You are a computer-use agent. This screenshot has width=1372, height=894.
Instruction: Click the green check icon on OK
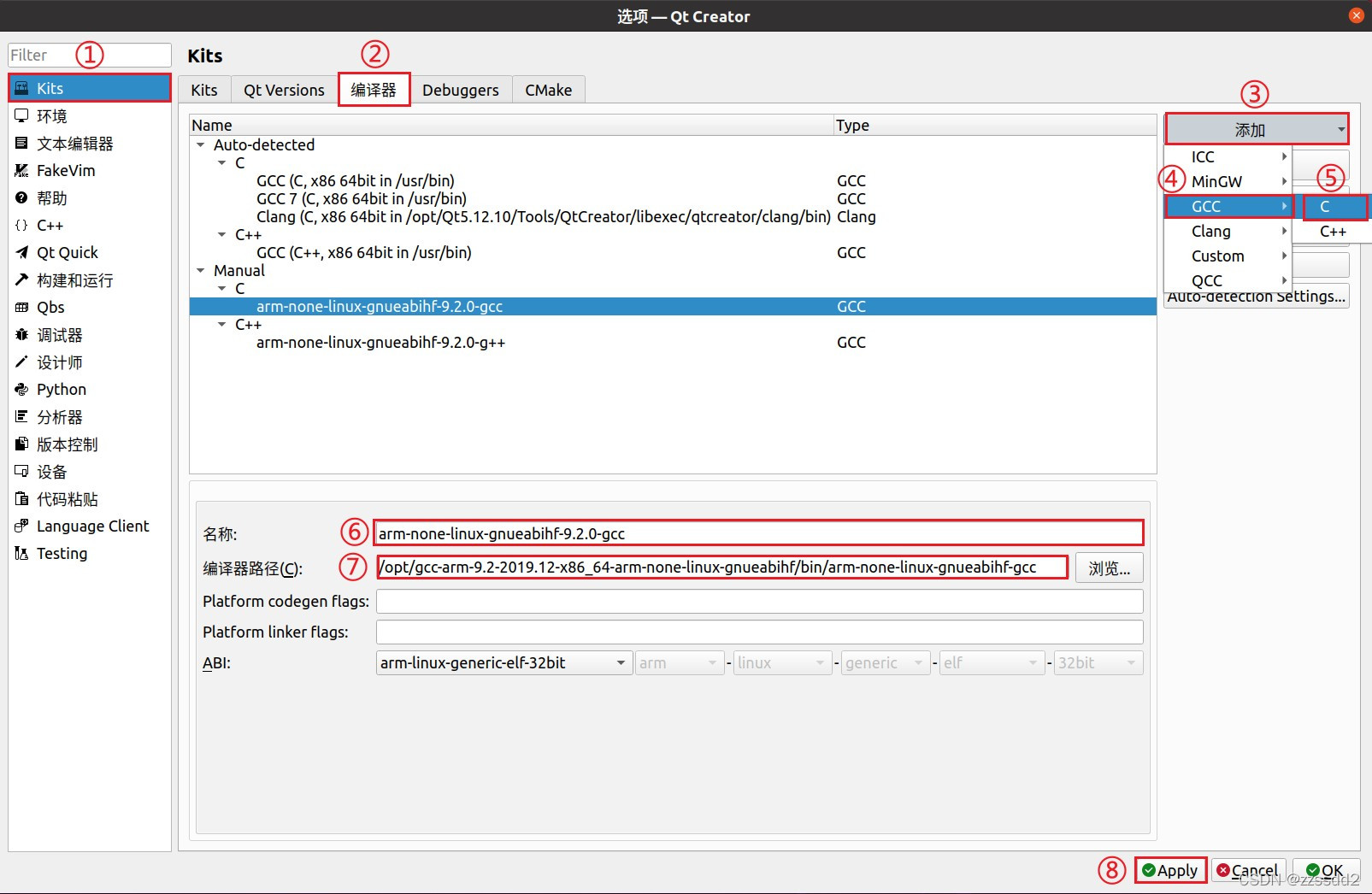pyautogui.click(x=1313, y=870)
